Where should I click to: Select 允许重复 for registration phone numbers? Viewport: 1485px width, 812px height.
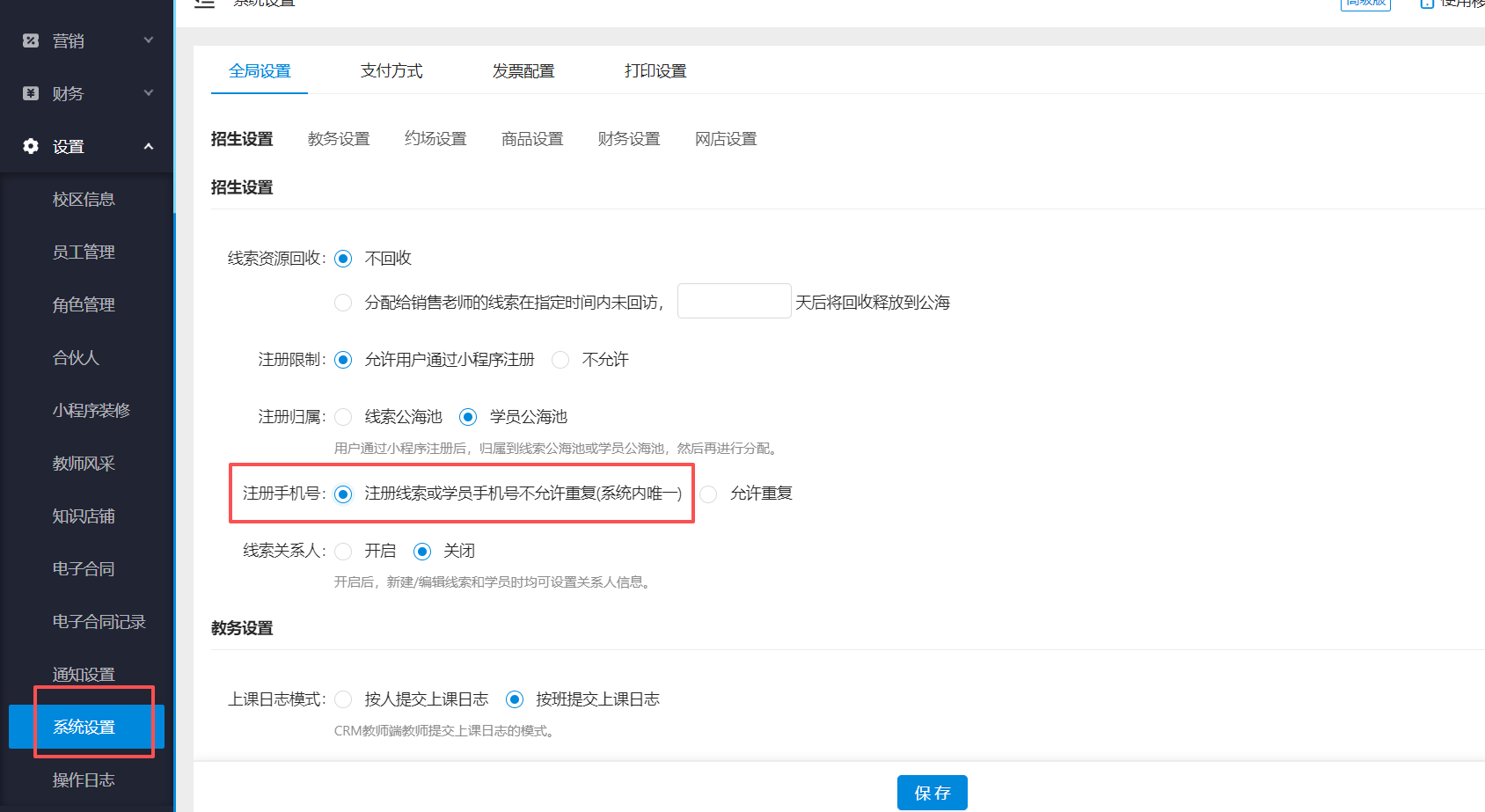pos(709,494)
